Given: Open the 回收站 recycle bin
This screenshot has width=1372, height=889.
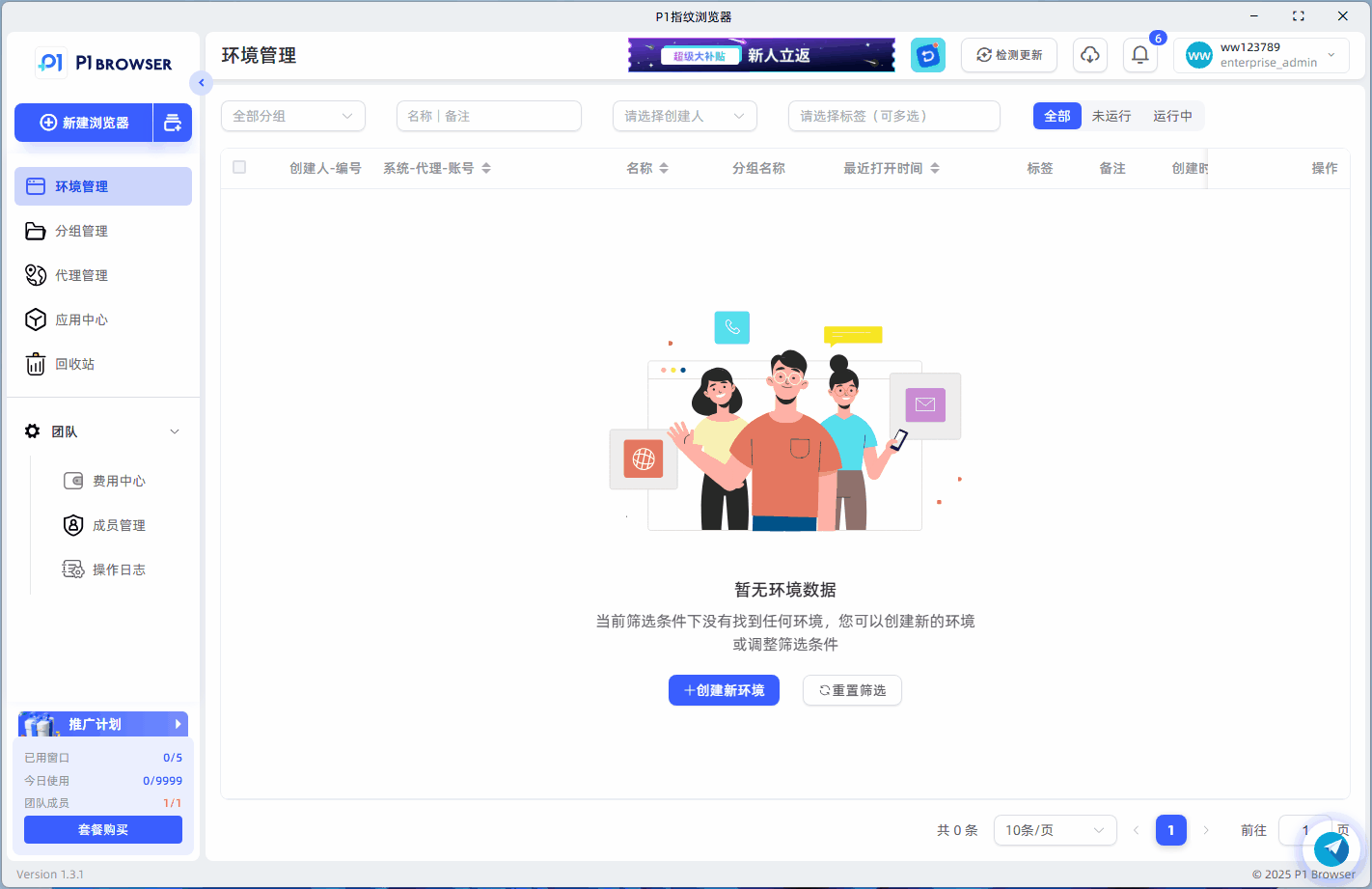Looking at the screenshot, I should pos(75,364).
